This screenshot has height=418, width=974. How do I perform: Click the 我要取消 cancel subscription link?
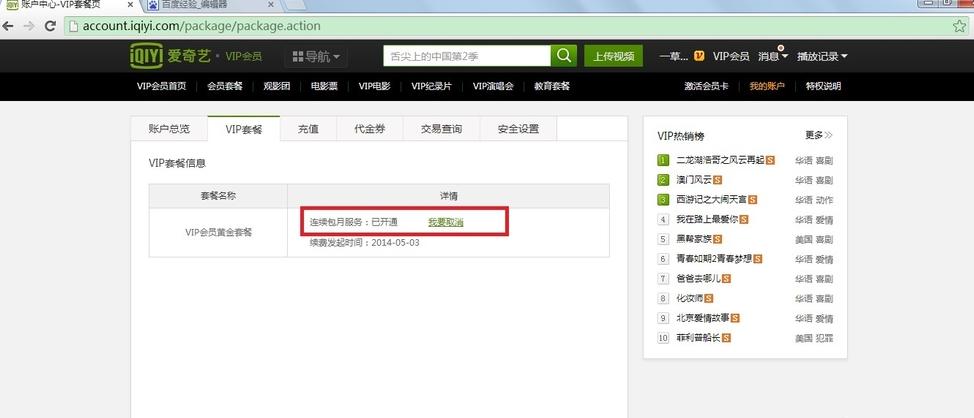[x=445, y=222]
